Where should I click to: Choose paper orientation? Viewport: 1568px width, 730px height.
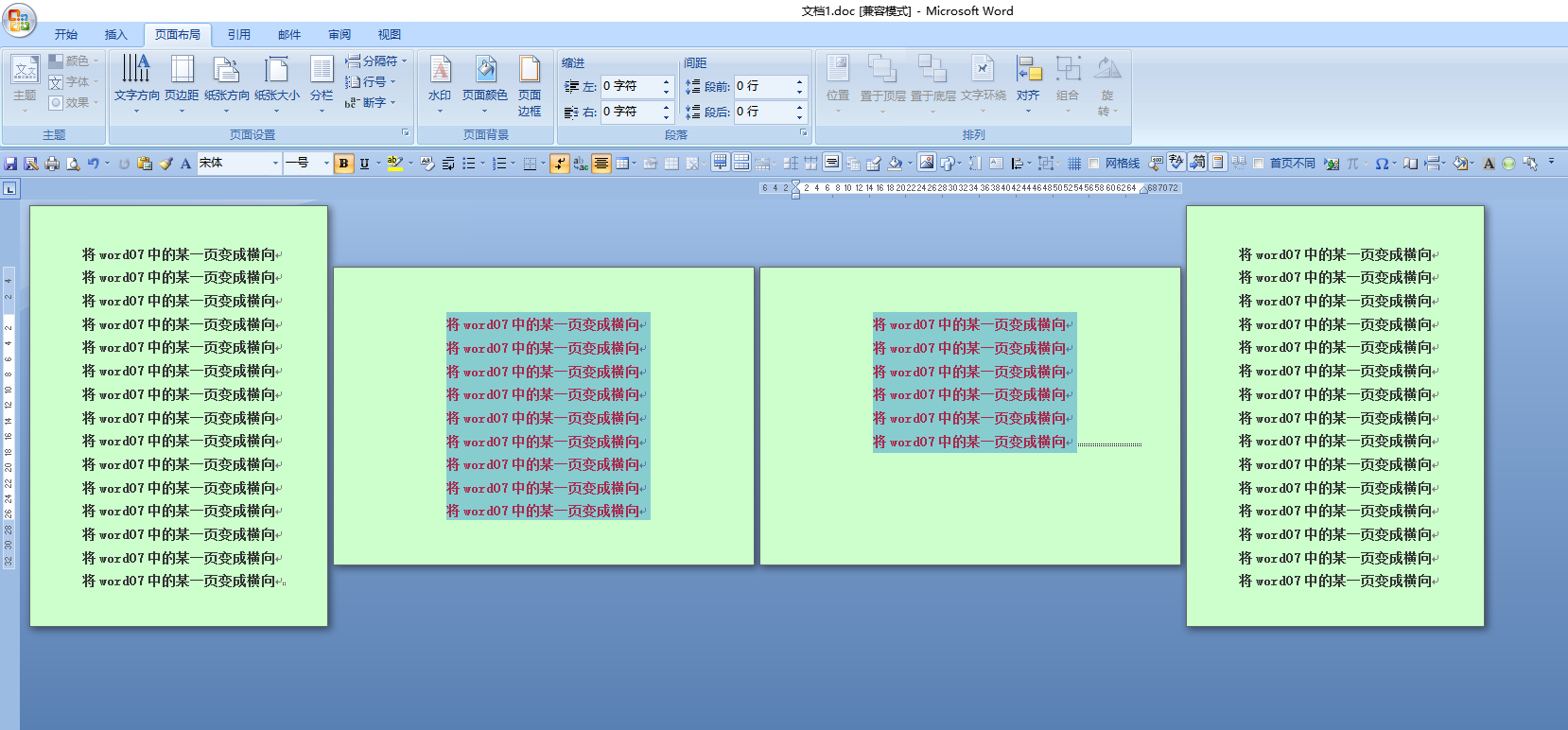[227, 84]
